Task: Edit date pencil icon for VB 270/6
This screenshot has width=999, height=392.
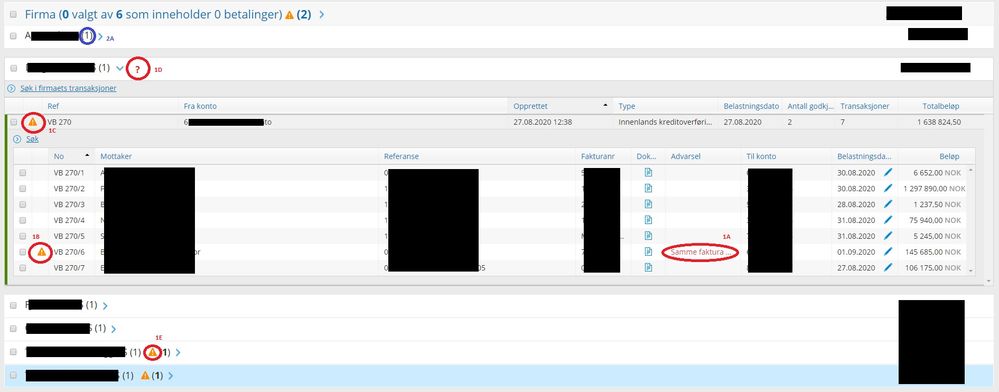Action: pyautogui.click(x=888, y=252)
